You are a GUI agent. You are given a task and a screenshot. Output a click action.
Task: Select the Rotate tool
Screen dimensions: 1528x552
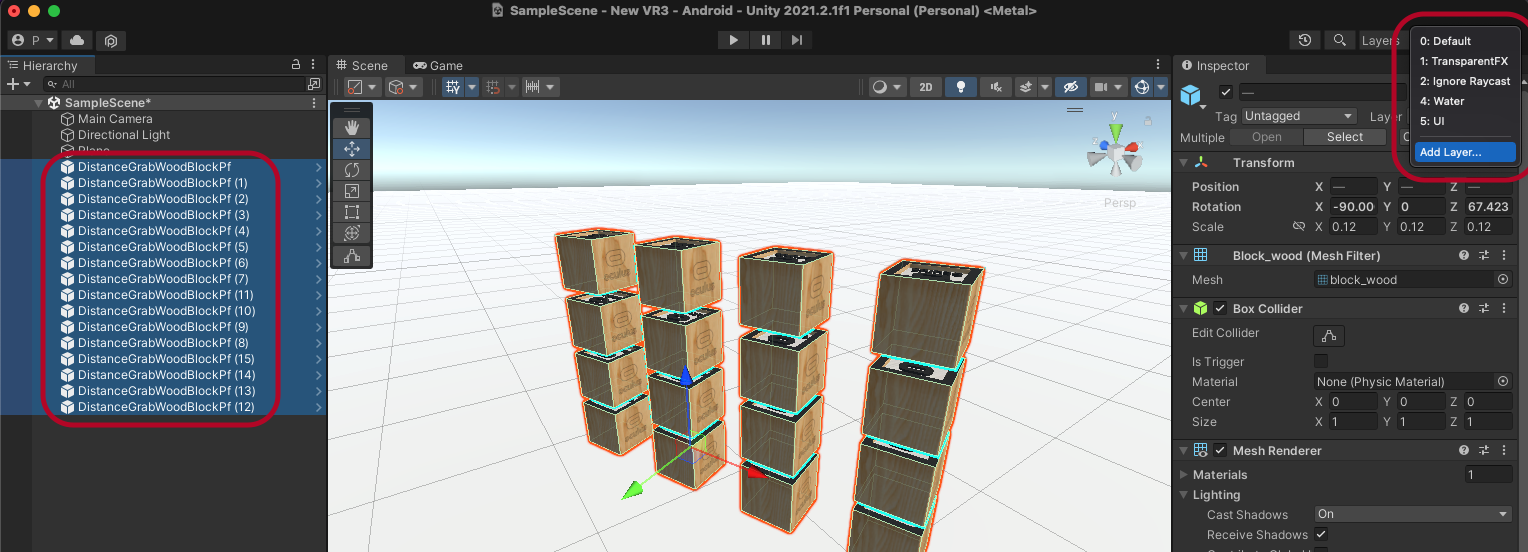(352, 170)
